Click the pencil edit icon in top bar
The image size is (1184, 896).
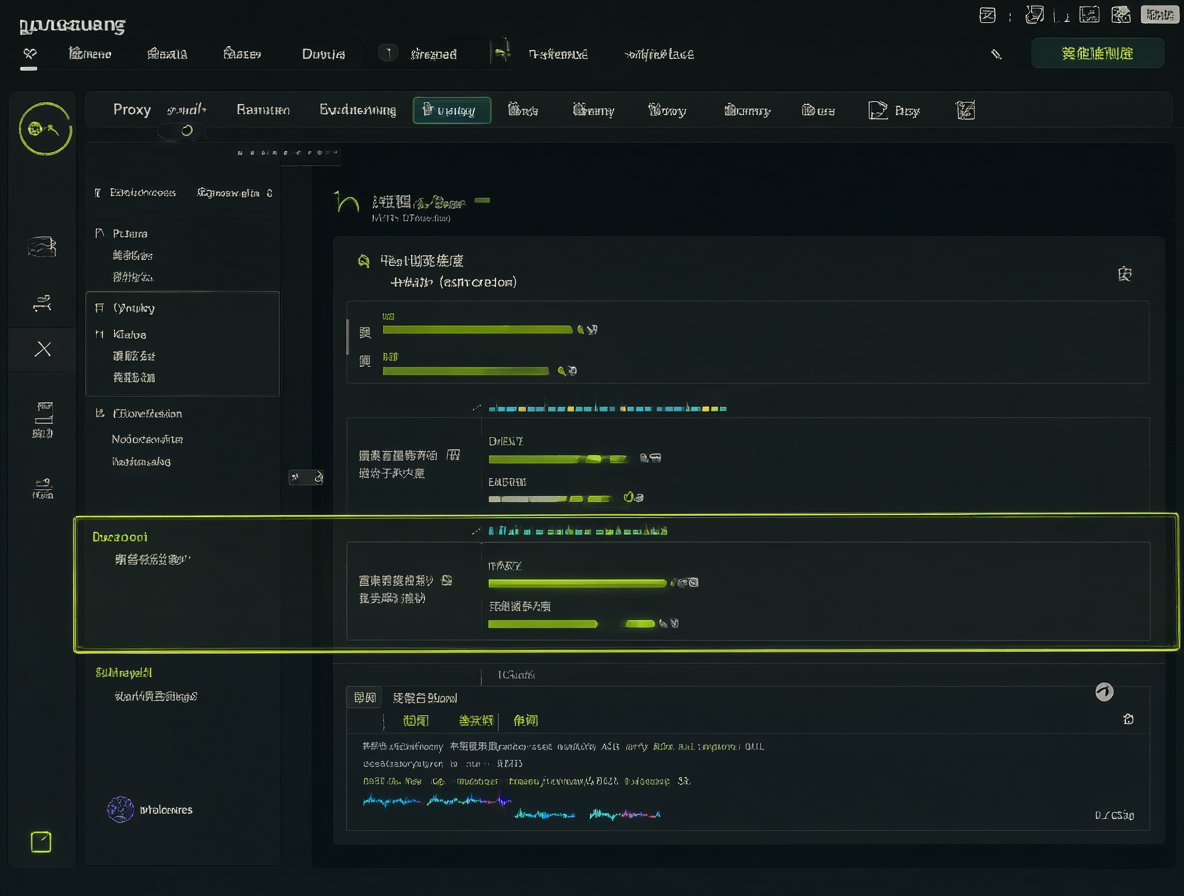point(996,54)
